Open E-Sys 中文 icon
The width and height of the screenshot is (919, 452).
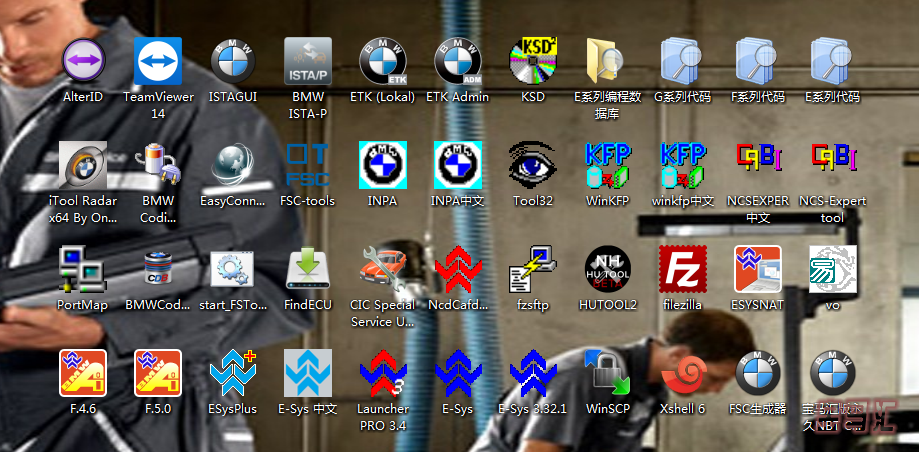point(308,373)
